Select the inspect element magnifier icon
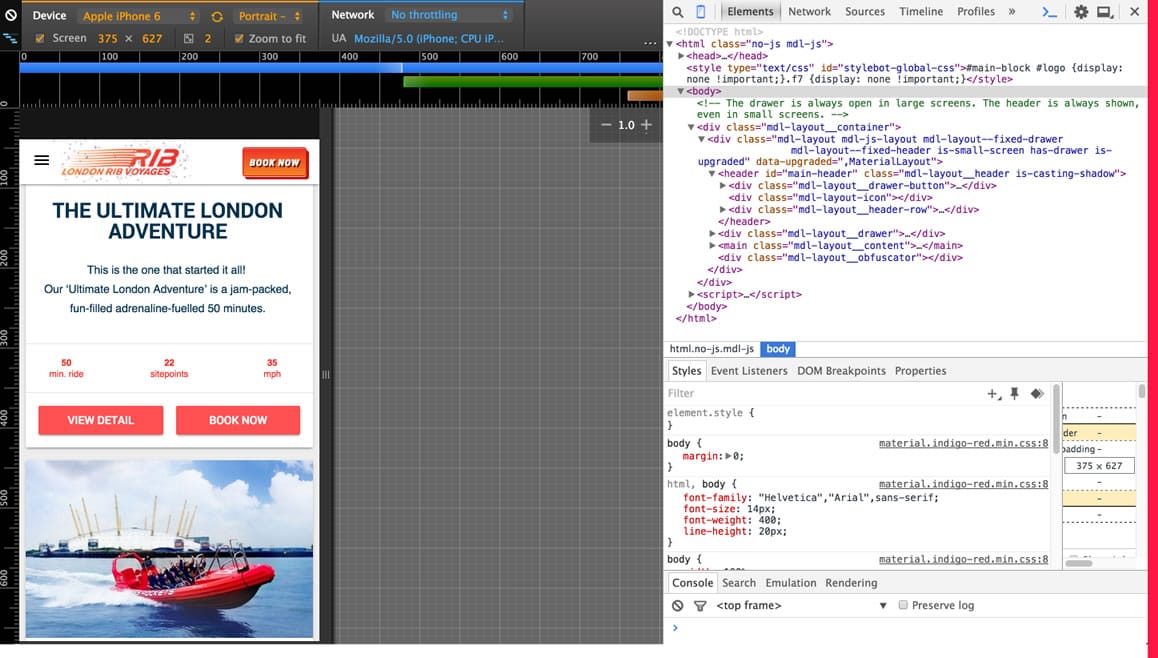 [x=678, y=11]
